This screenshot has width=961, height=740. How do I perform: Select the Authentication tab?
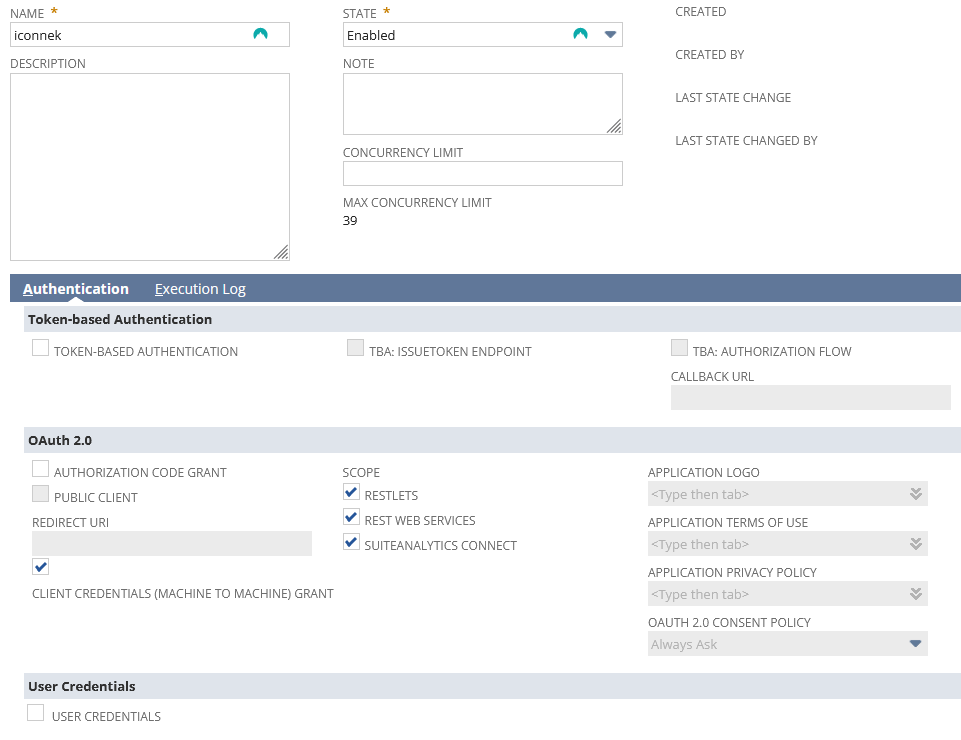click(x=76, y=289)
